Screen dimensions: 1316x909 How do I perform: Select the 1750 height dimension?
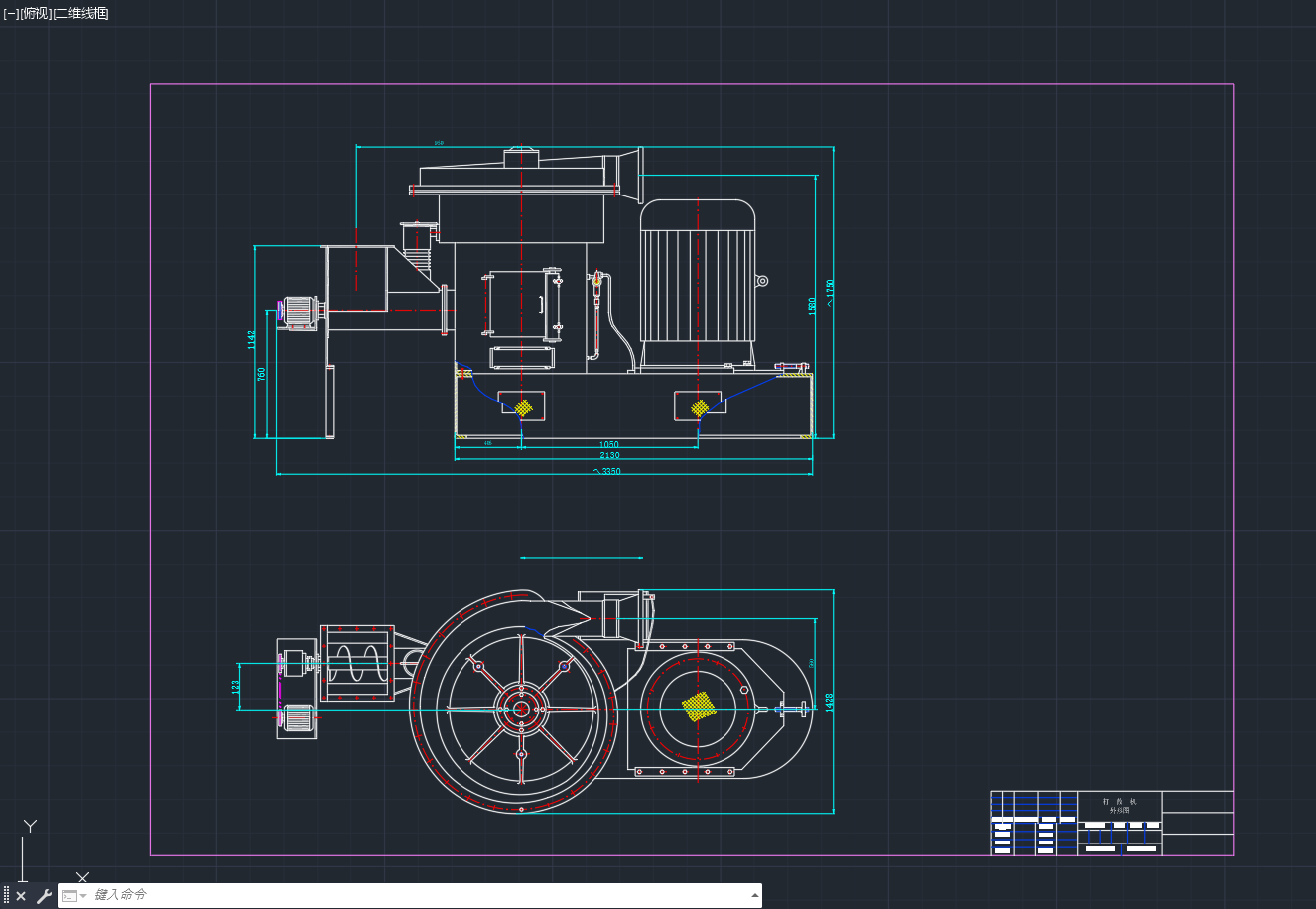pyautogui.click(x=830, y=292)
